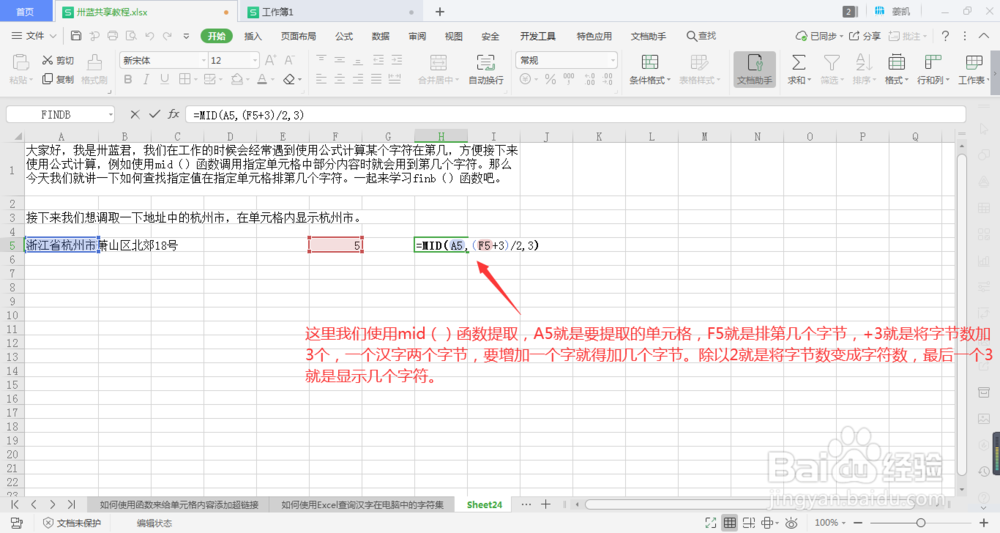
Task: Toggle Underline formatting
Action: [165, 79]
